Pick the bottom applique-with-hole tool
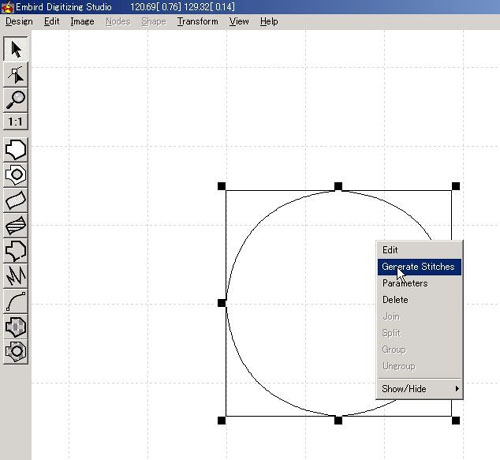 (16, 352)
